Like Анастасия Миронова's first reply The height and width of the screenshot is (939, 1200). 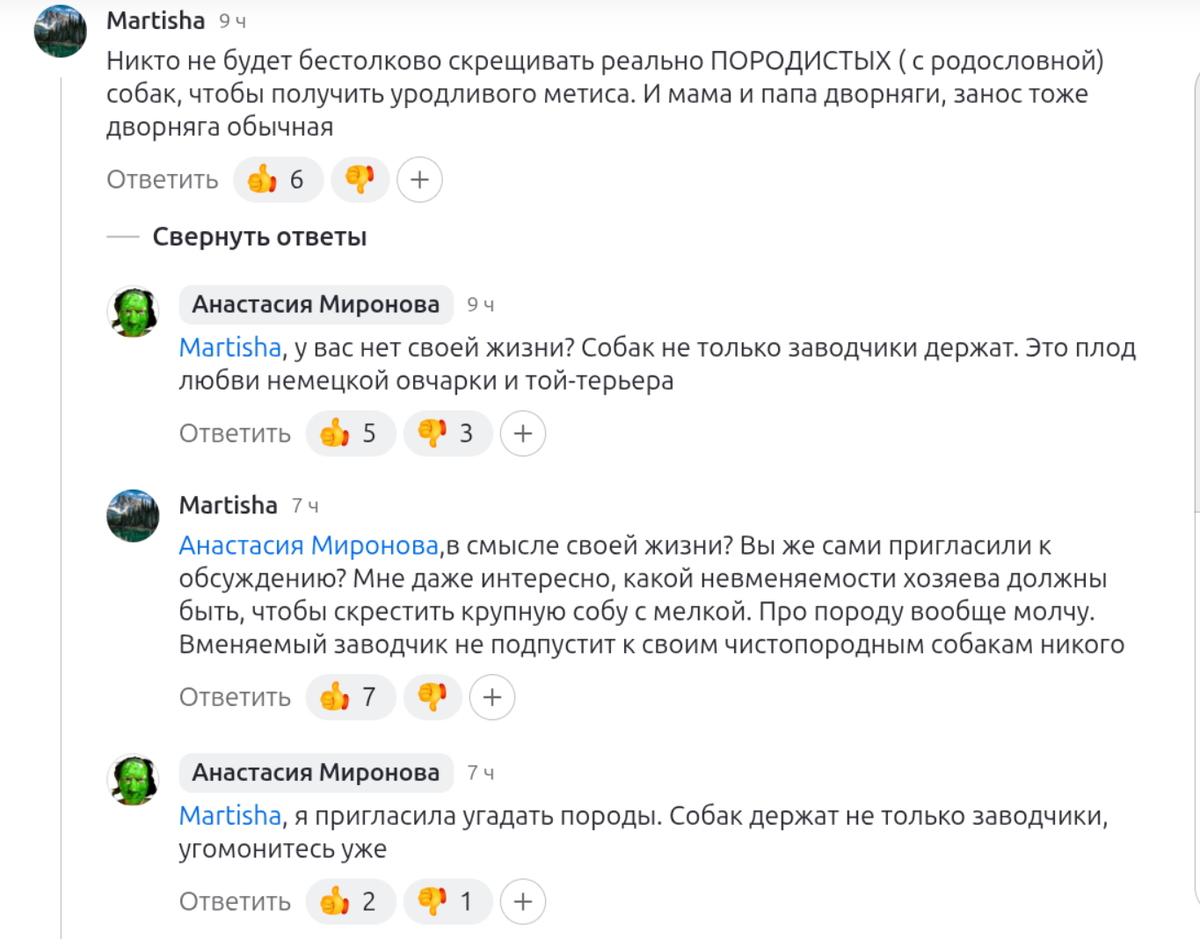350,433
